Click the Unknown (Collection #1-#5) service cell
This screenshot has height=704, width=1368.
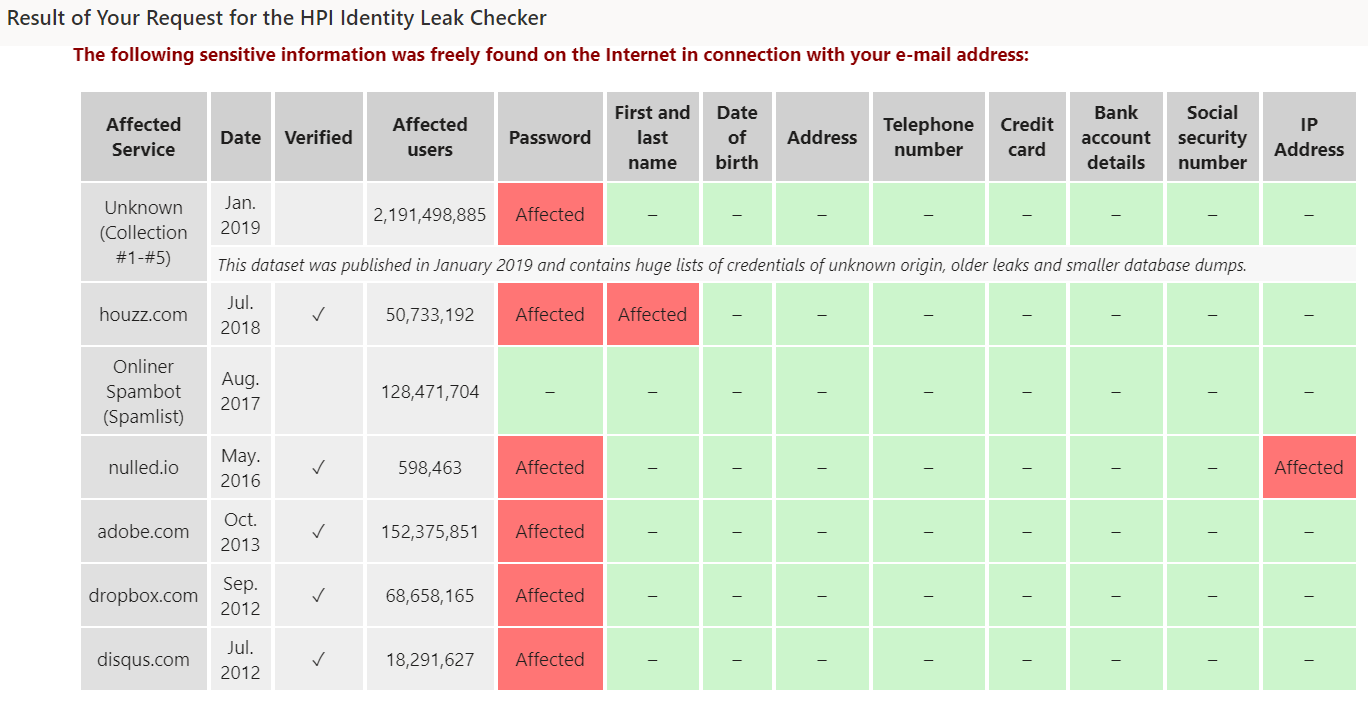[144, 232]
